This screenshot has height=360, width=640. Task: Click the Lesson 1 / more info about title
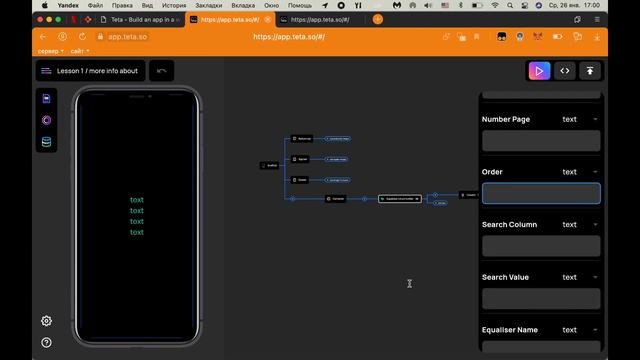(x=97, y=71)
